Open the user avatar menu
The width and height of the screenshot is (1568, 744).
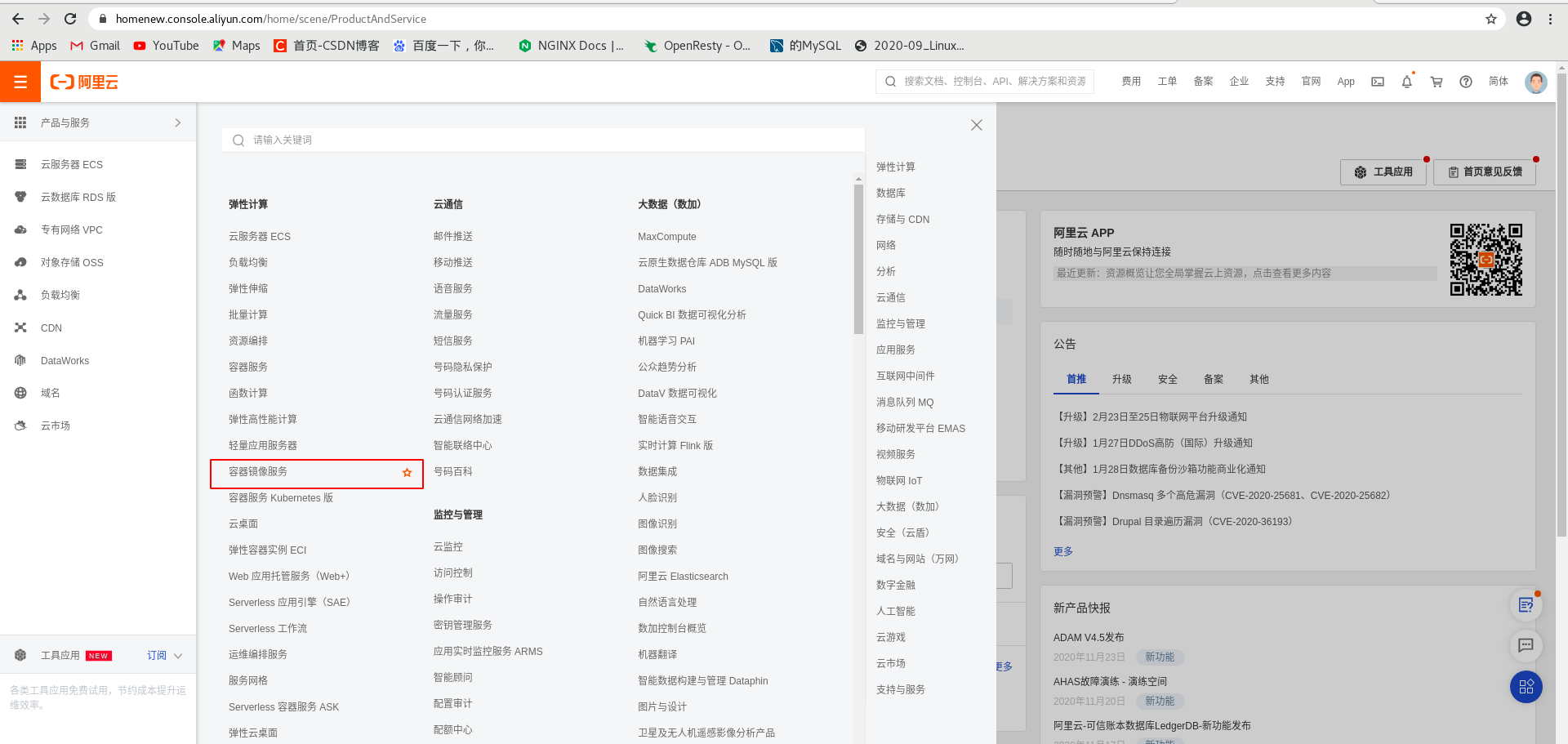coord(1536,82)
